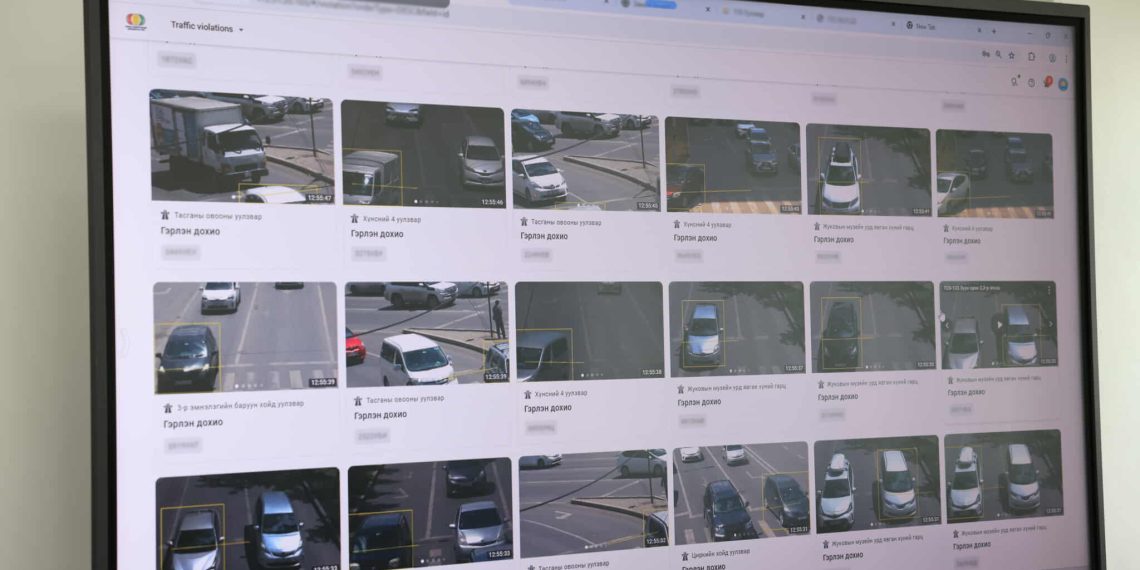Image resolution: width=1140 pixels, height=570 pixels.
Task: Open the browser extensions icon
Action: click(x=1031, y=57)
